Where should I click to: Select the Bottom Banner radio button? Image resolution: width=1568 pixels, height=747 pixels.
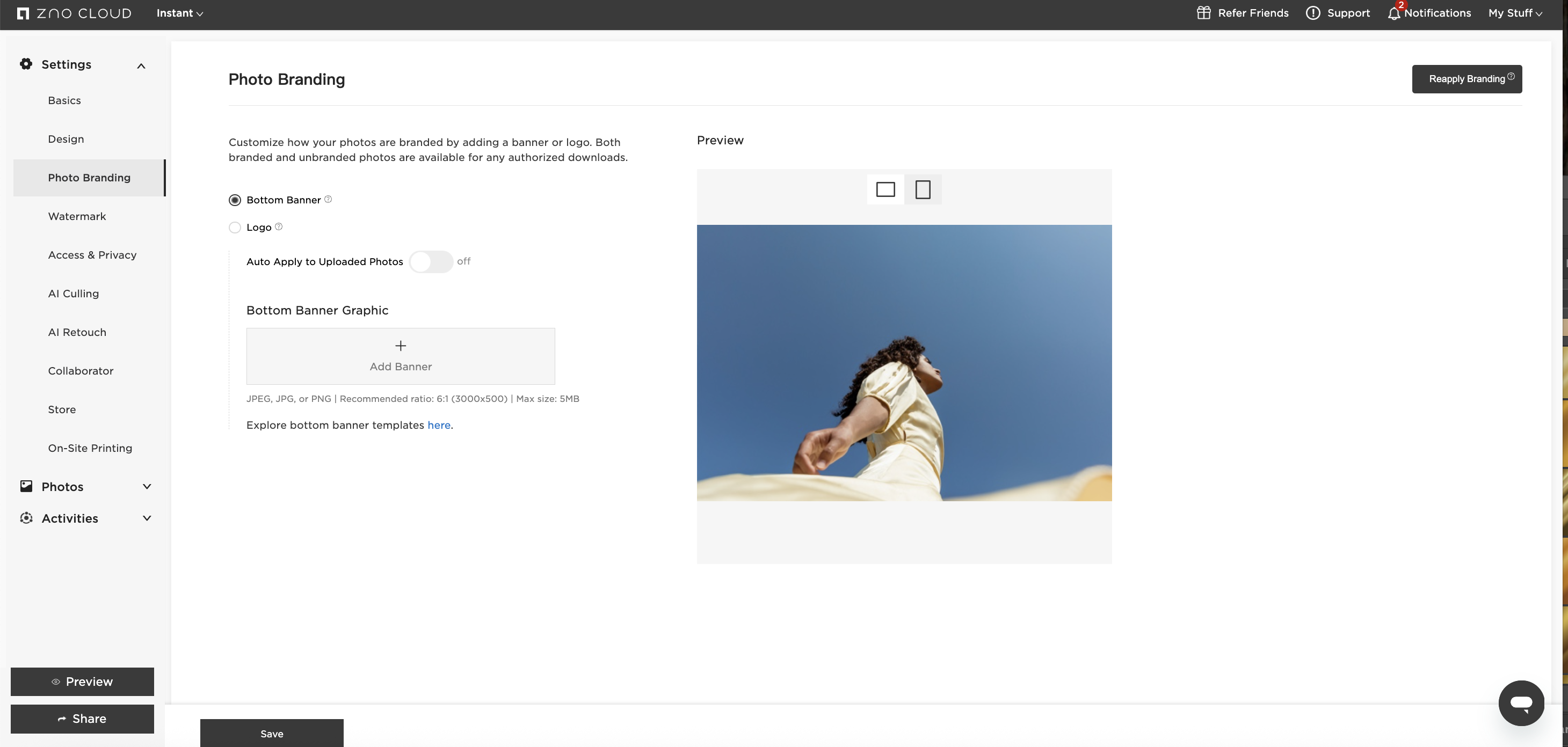(235, 200)
